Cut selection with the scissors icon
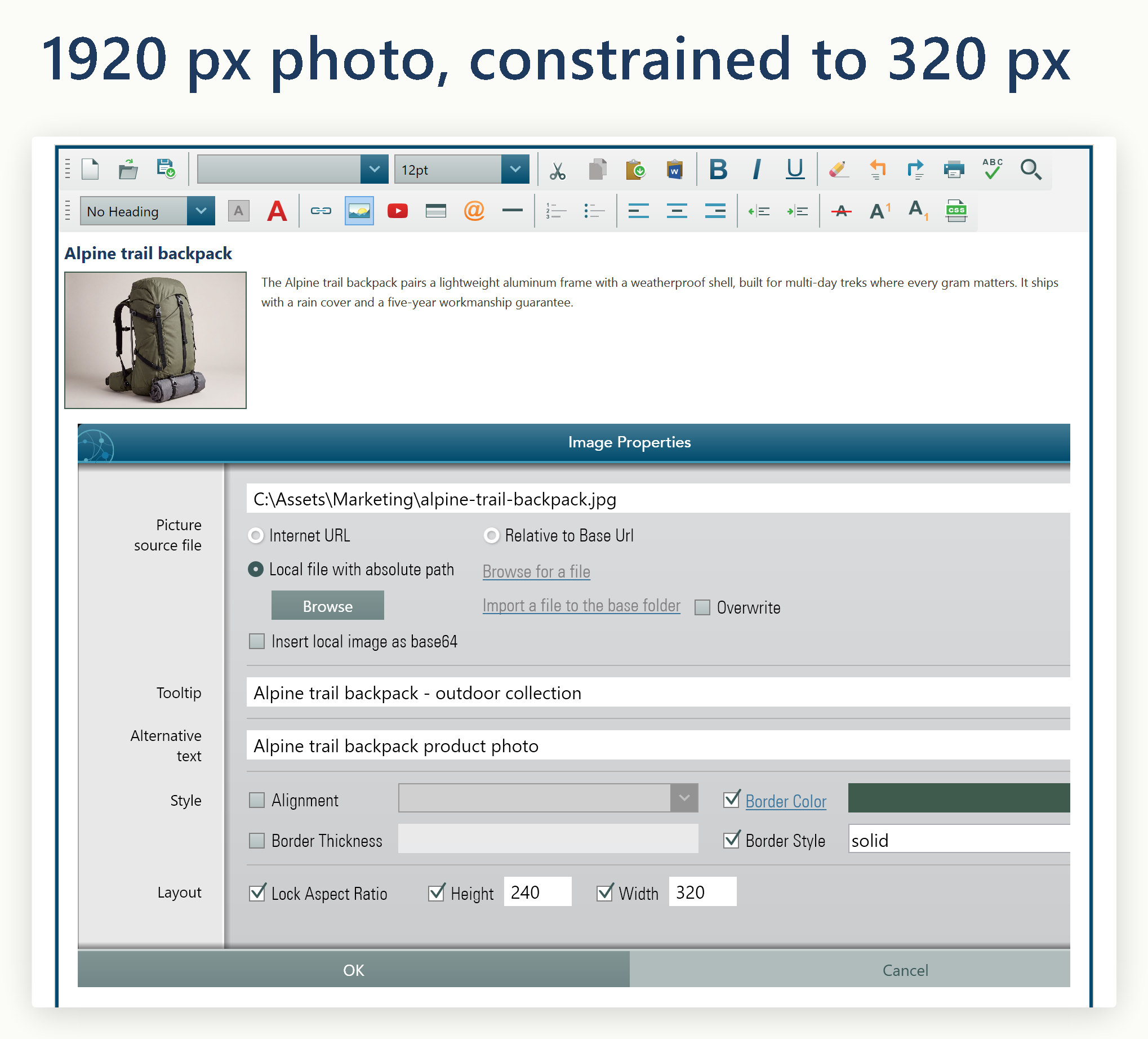 click(558, 170)
